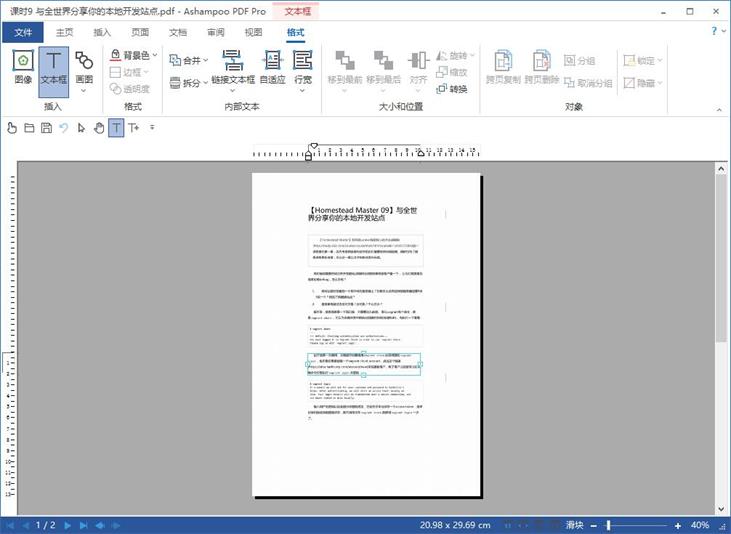Jump to the last page button
The height and width of the screenshot is (534, 731).
[84, 525]
